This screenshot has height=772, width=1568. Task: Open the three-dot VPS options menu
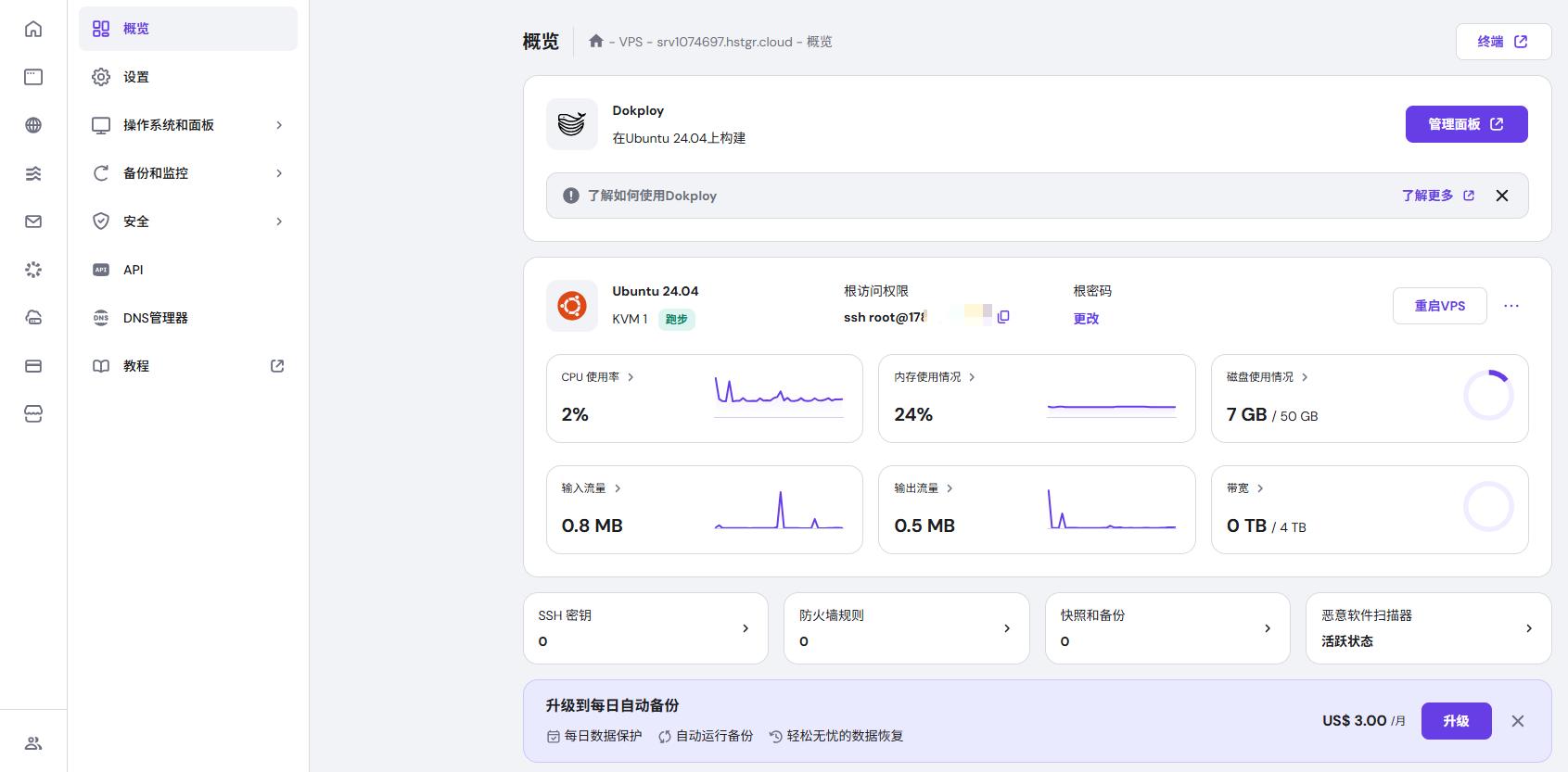coord(1511,306)
